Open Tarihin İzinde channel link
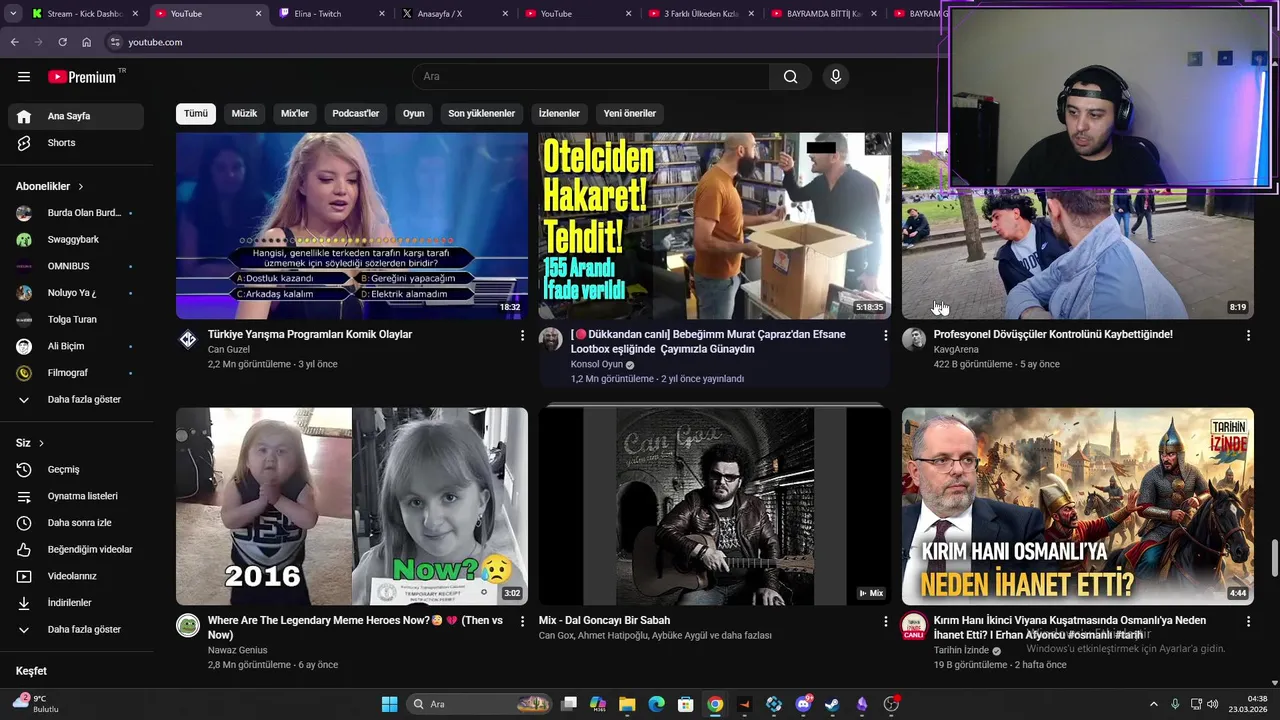 961,650
